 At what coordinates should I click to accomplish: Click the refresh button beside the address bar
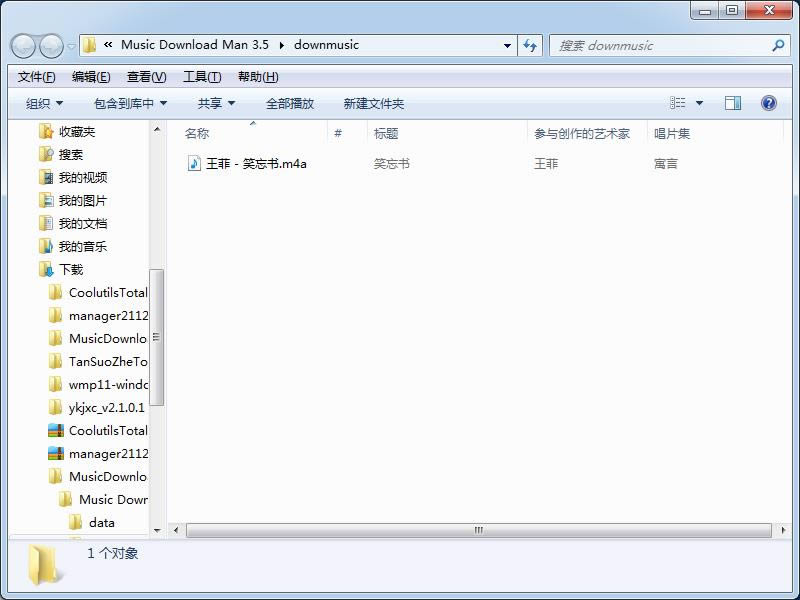pos(530,45)
